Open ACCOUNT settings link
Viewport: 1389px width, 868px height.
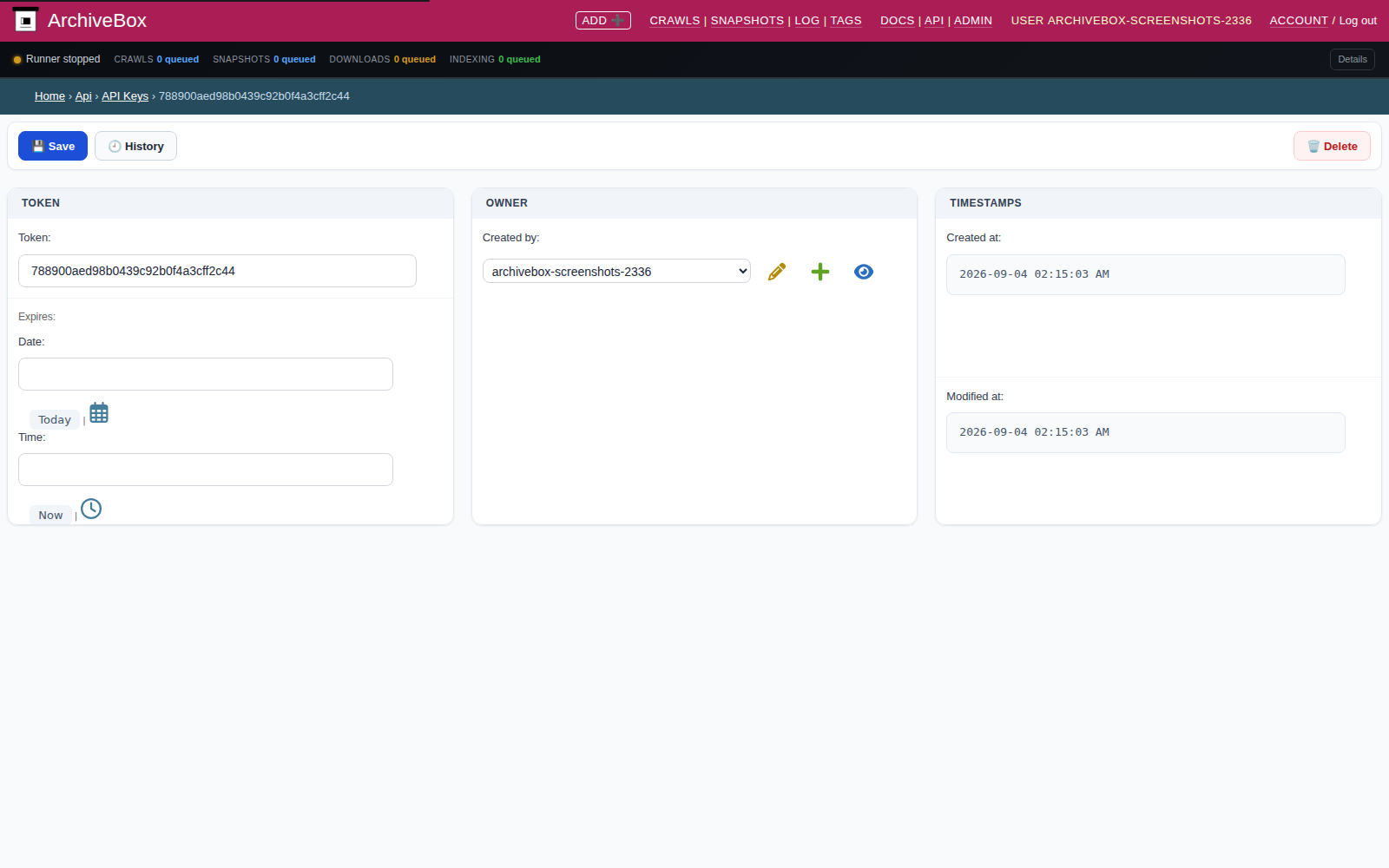coord(1299,20)
